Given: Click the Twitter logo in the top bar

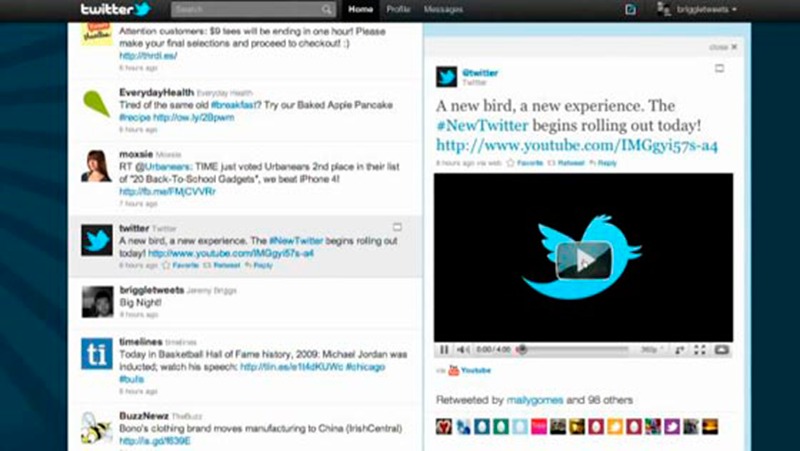Looking at the screenshot, I should click(x=116, y=9).
